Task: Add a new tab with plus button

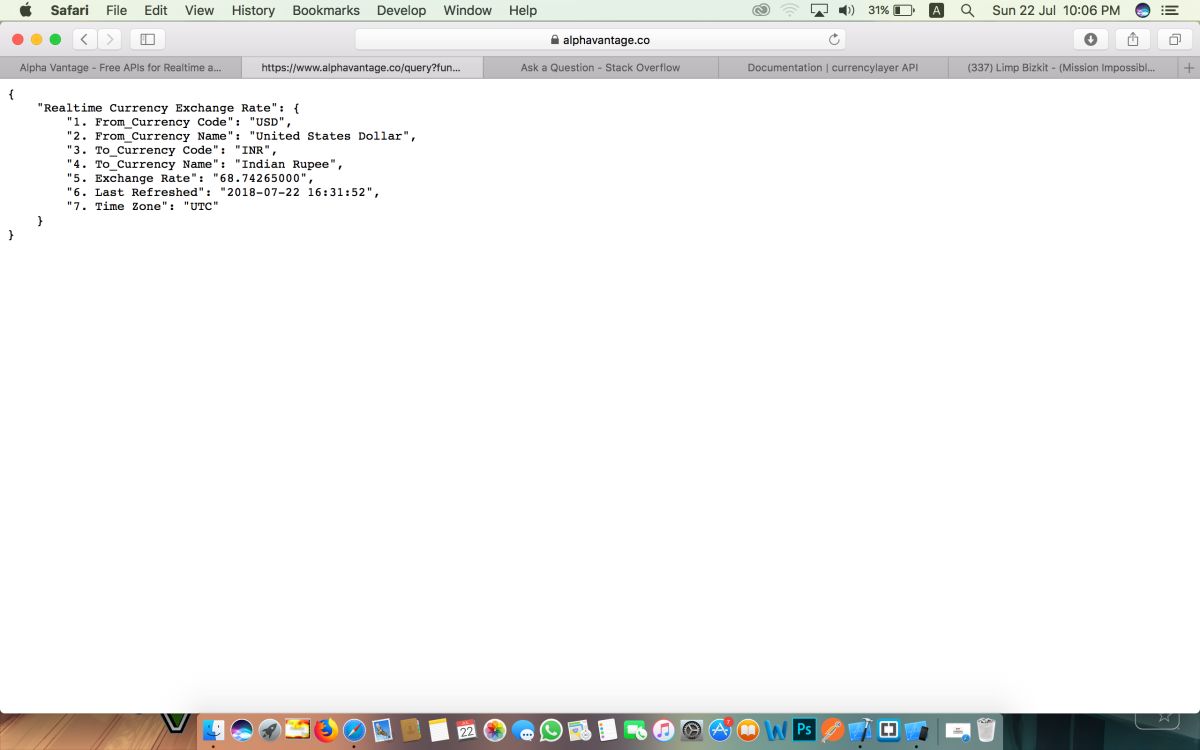Action: pos(1189,68)
